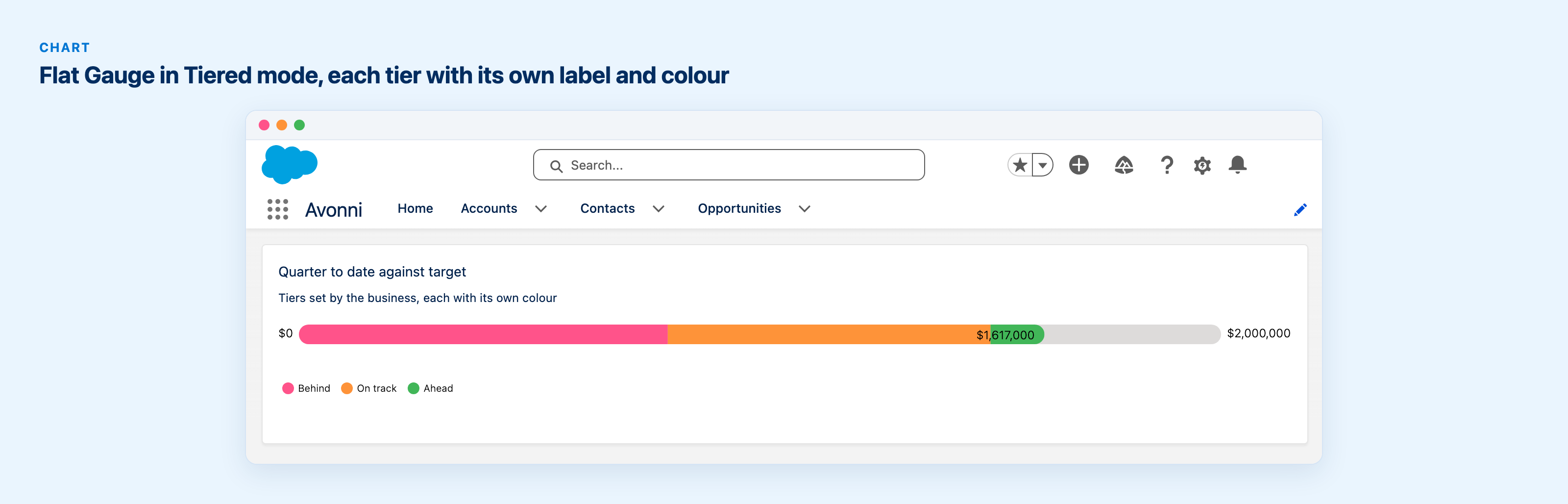Click the $1,617,000 value label
This screenshot has height=504, width=1568.
[x=1005, y=335]
